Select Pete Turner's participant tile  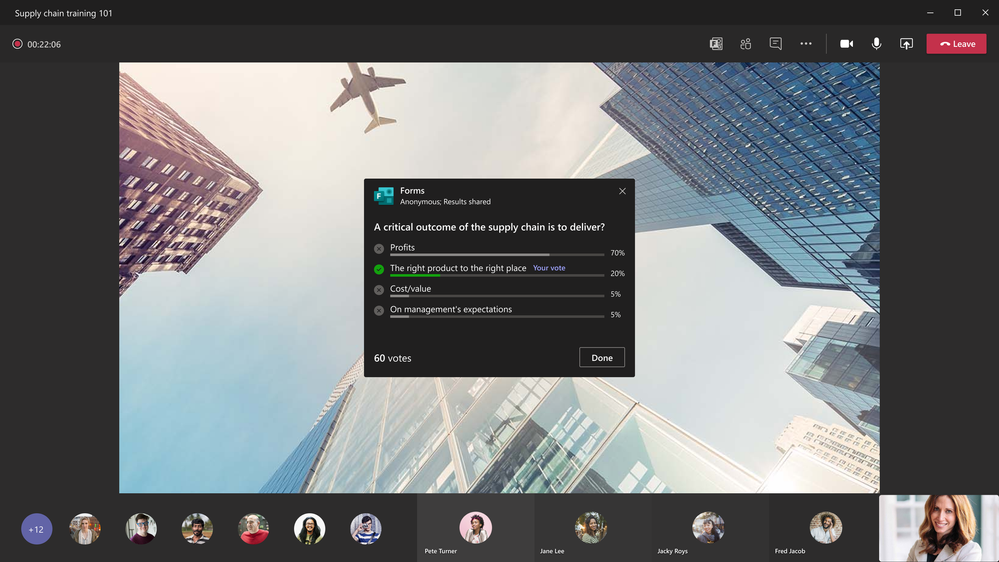[475, 528]
